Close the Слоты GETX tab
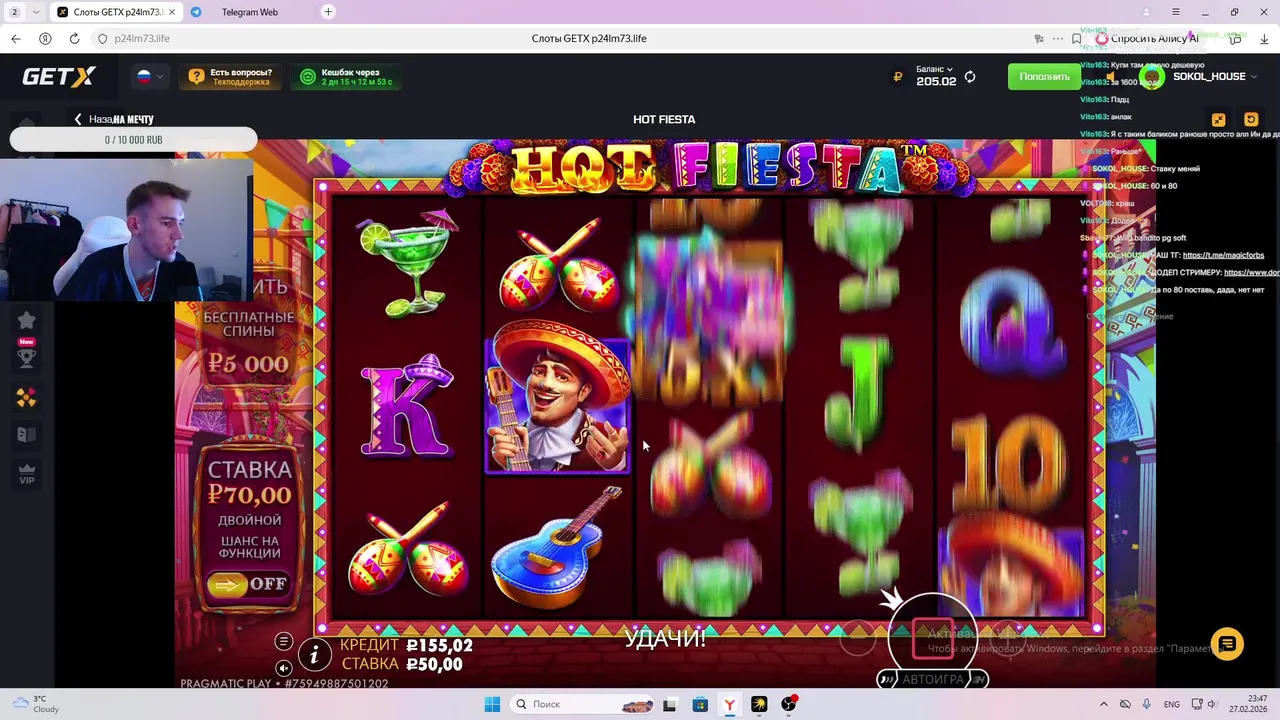 (x=171, y=12)
